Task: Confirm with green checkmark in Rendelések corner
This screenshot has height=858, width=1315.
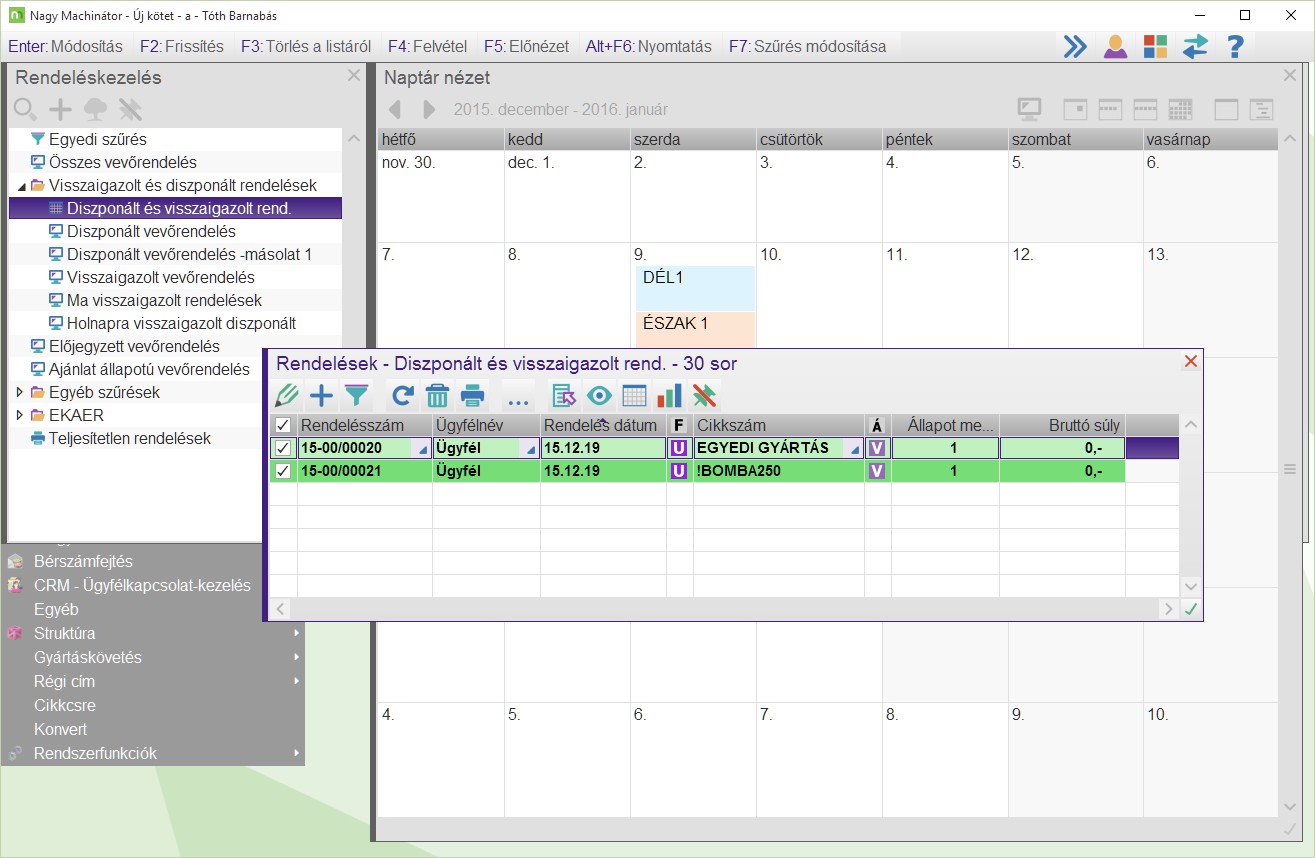Action: click(1190, 608)
